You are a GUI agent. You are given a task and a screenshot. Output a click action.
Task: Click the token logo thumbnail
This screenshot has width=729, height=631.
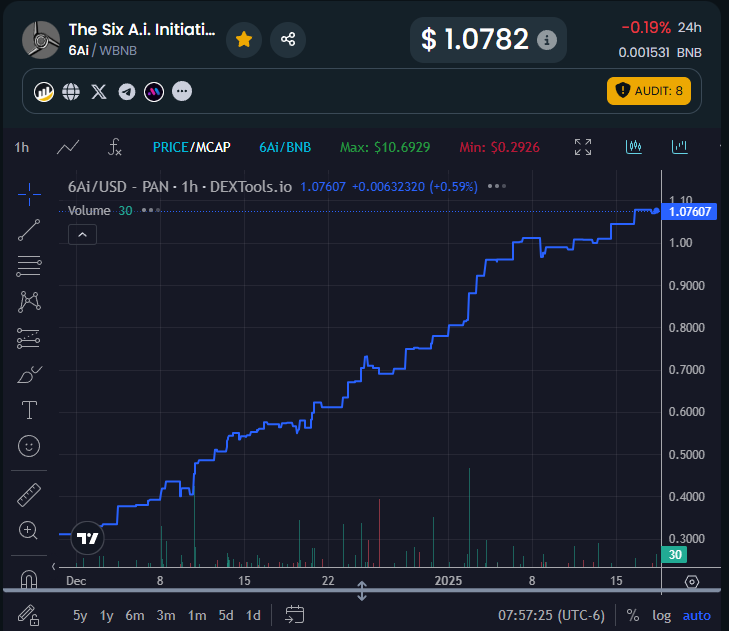(x=41, y=40)
